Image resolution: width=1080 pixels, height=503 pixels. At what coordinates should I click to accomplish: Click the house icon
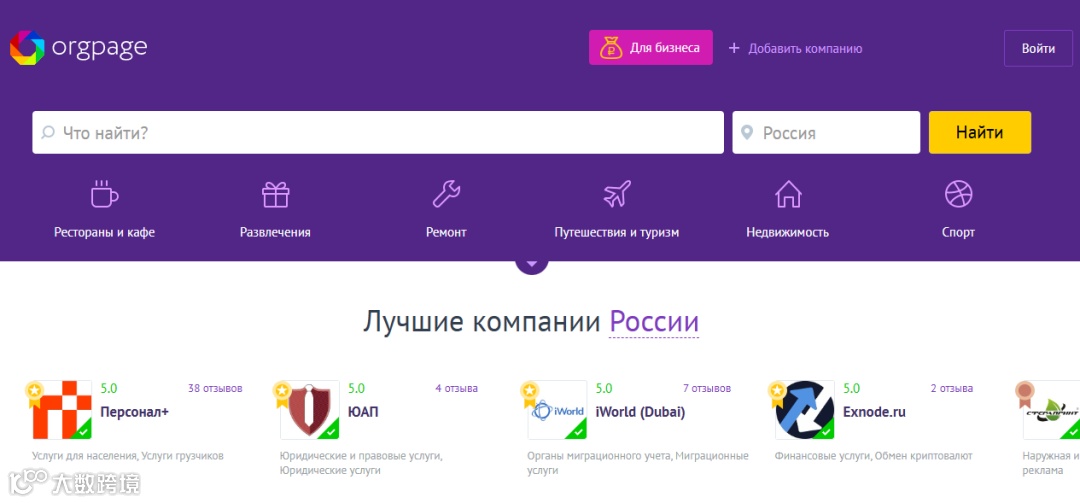coord(788,194)
